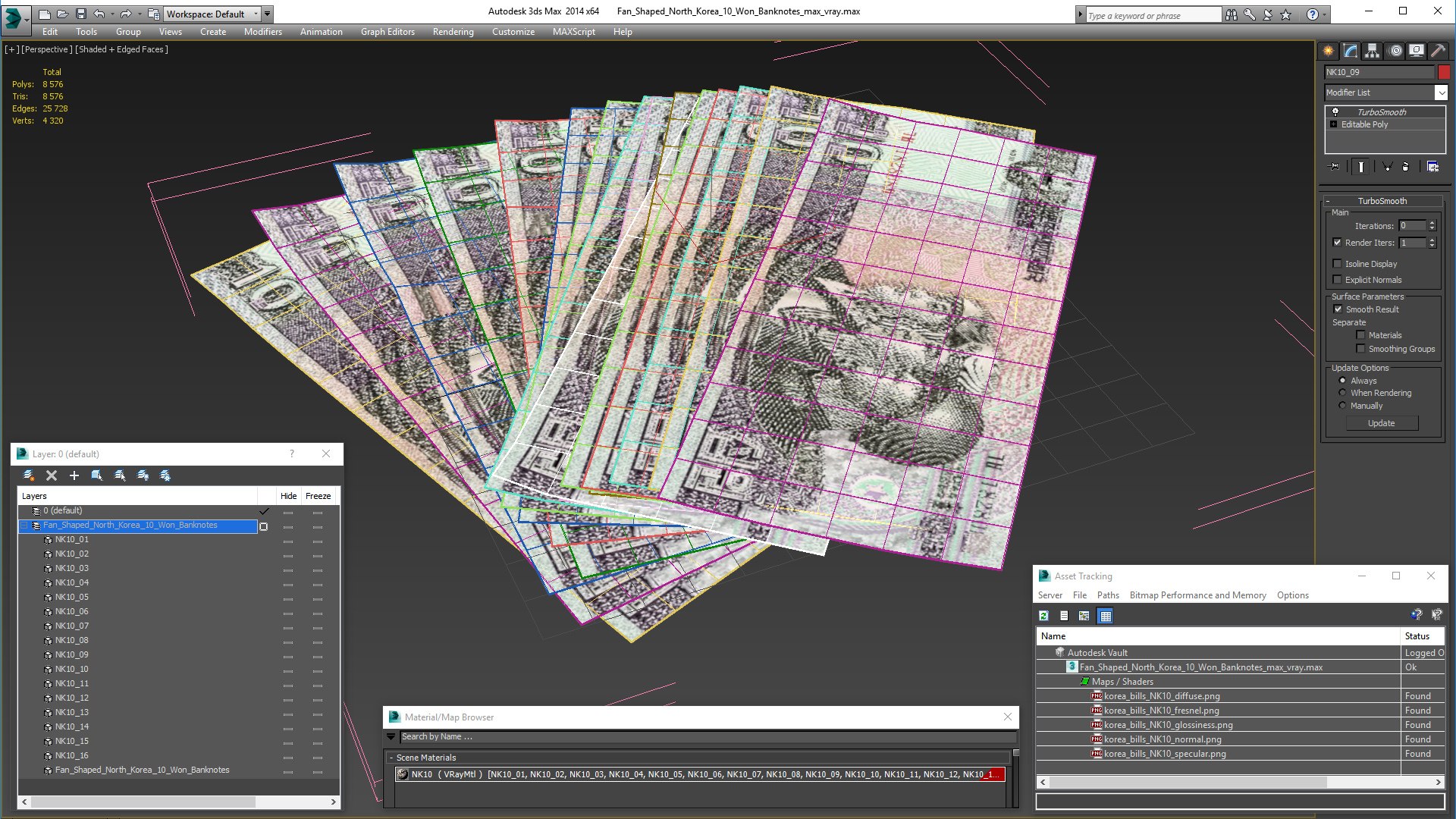Open the Display command panel tab
Image resolution: width=1456 pixels, height=819 pixels.
(1417, 51)
